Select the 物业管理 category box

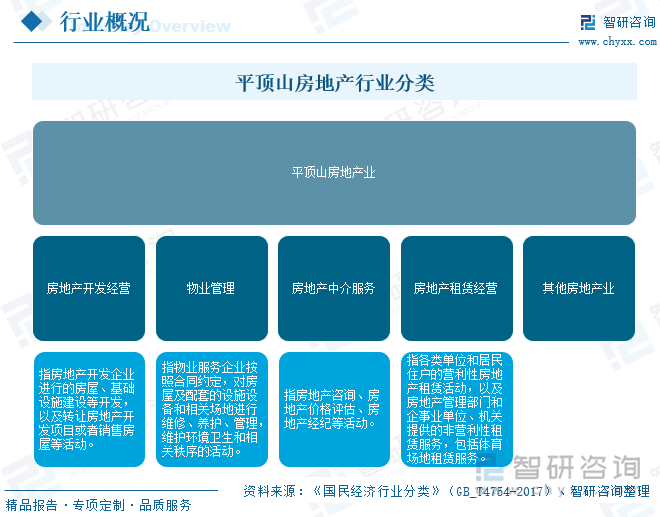(212, 288)
